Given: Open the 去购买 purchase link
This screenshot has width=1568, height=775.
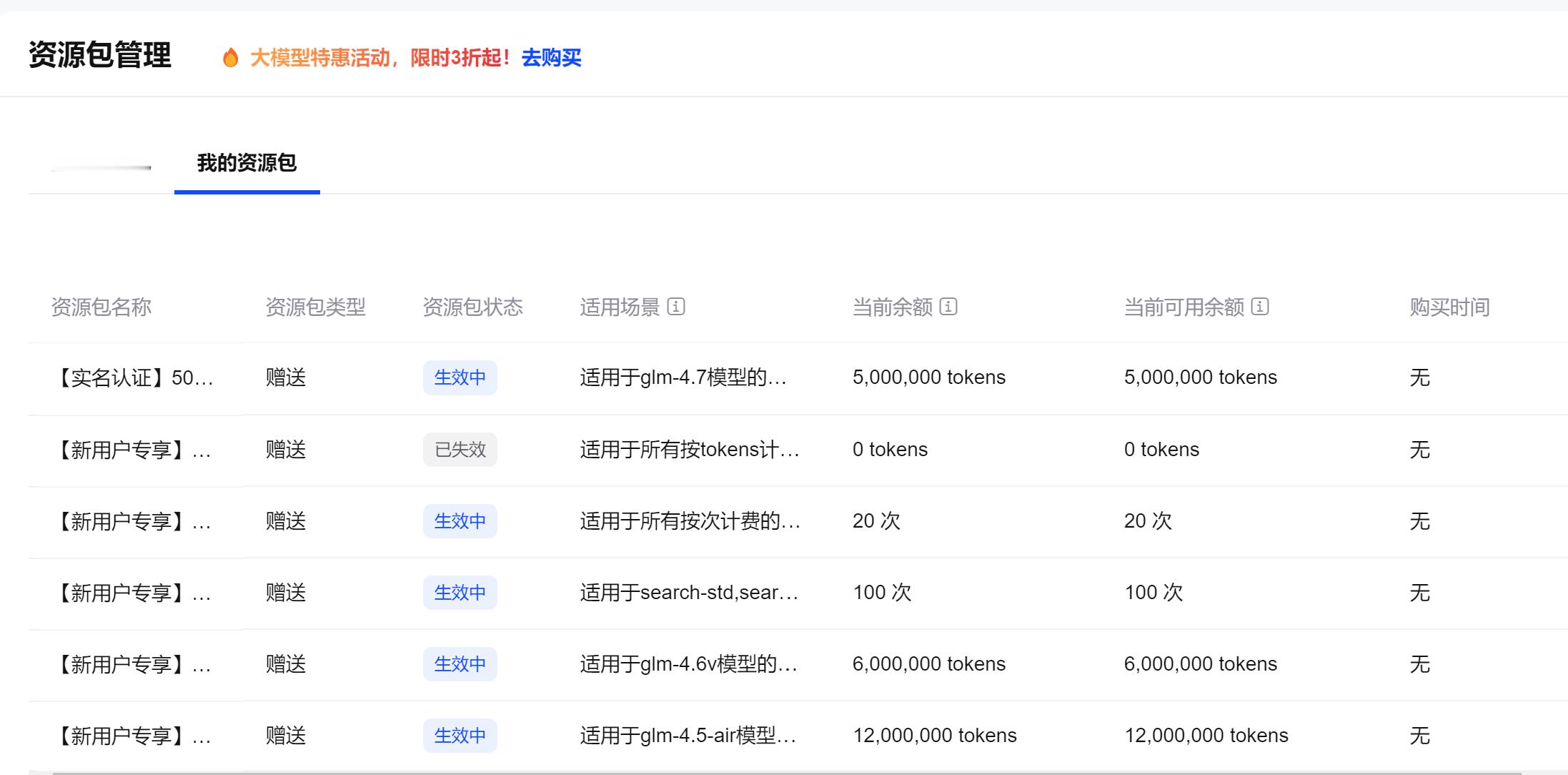Looking at the screenshot, I should coord(551,58).
